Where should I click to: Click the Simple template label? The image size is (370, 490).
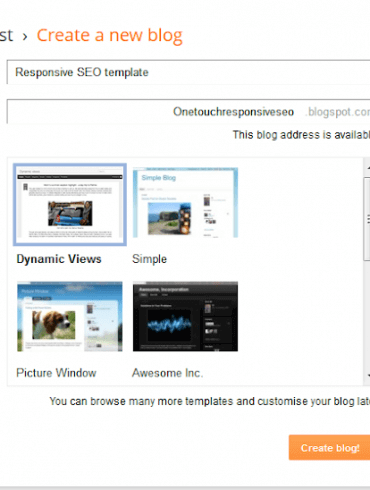pyautogui.click(x=149, y=259)
